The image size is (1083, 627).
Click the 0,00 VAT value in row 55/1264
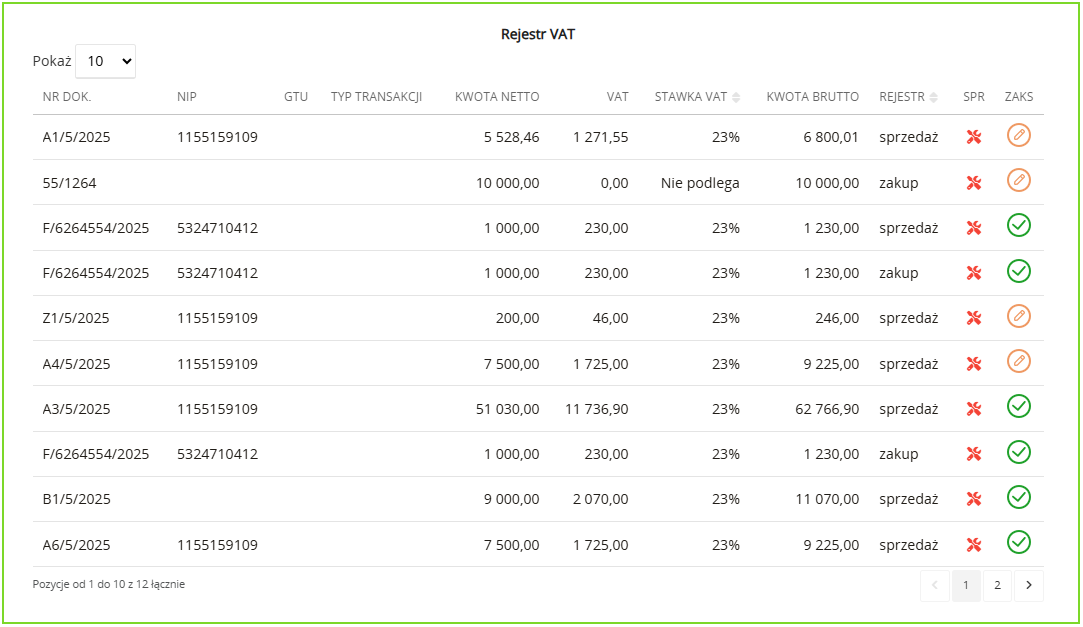615,183
